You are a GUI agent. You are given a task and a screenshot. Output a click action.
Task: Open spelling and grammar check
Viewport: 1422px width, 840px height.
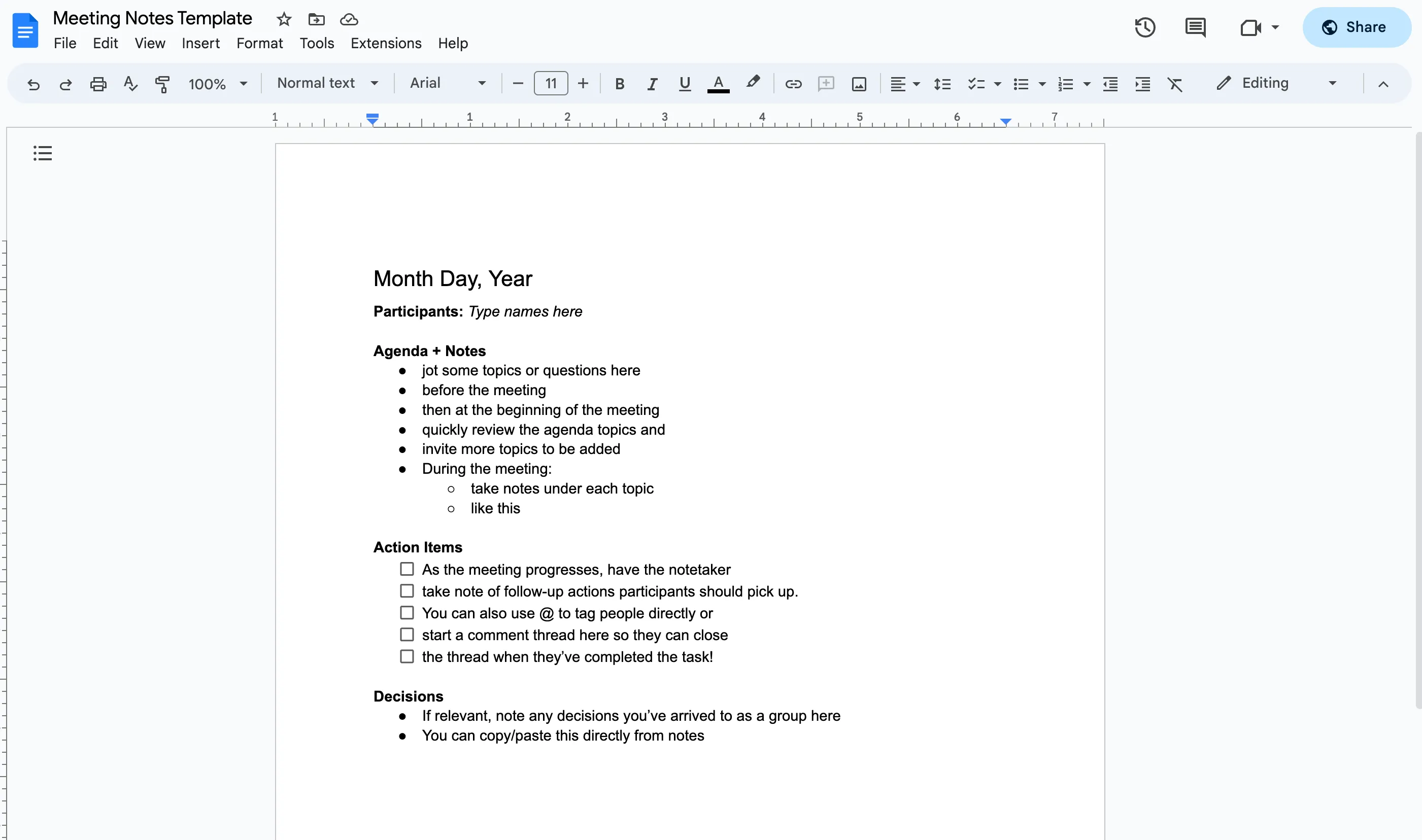click(130, 83)
